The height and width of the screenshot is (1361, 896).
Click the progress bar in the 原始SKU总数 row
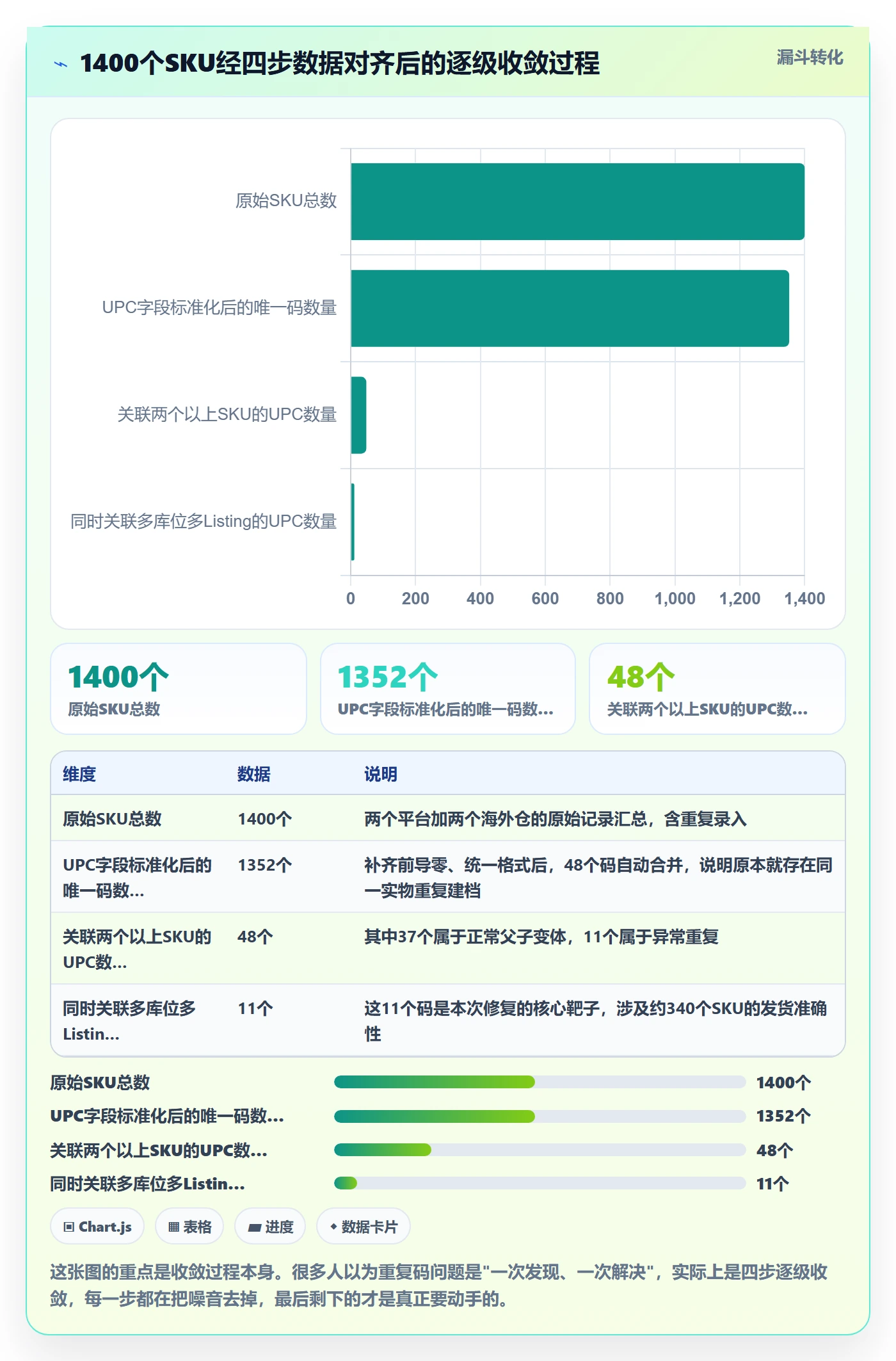[540, 1082]
